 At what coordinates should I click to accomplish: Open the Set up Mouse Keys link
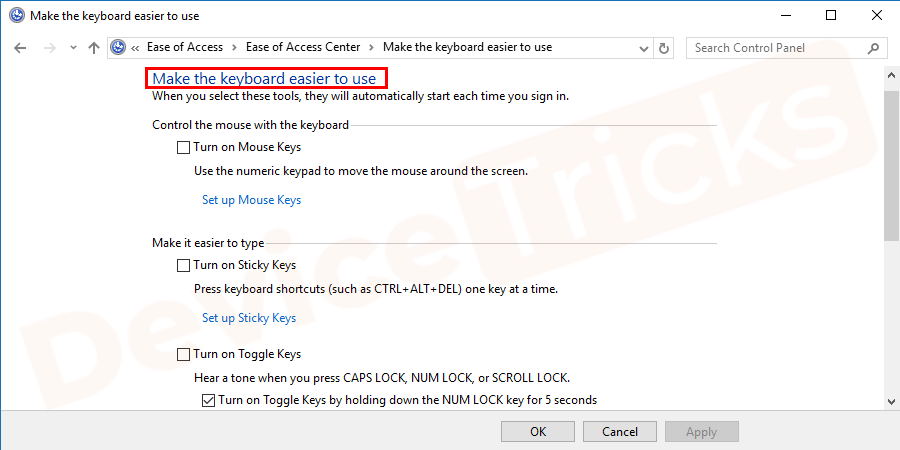[x=251, y=200]
